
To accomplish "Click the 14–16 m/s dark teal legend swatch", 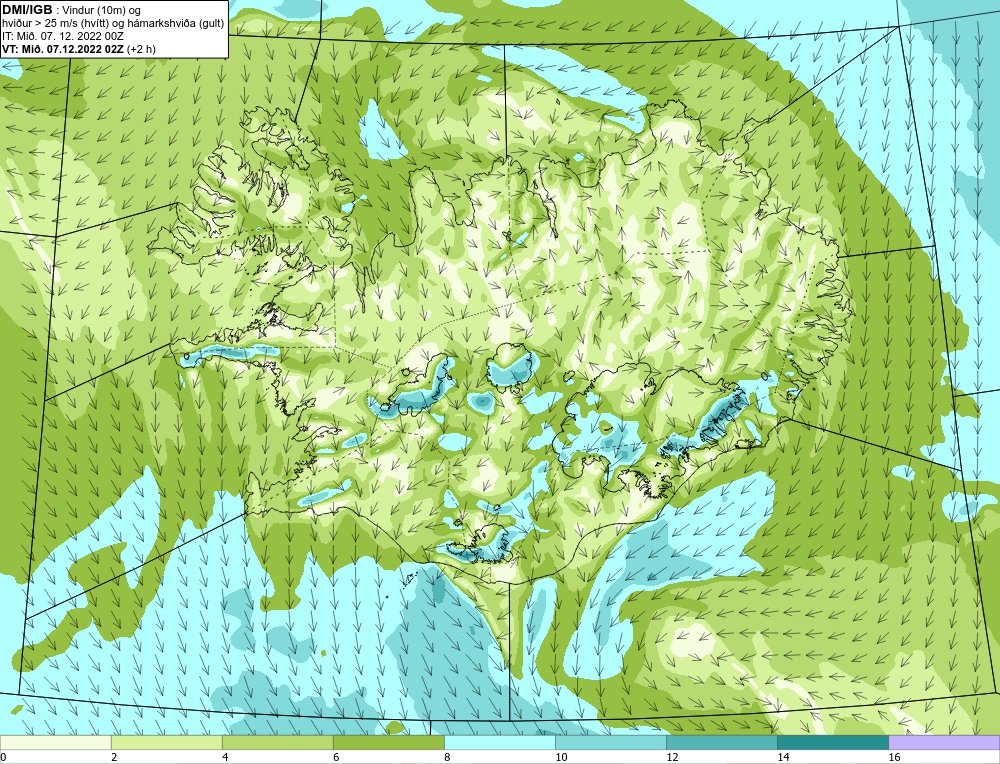I will (832, 742).
